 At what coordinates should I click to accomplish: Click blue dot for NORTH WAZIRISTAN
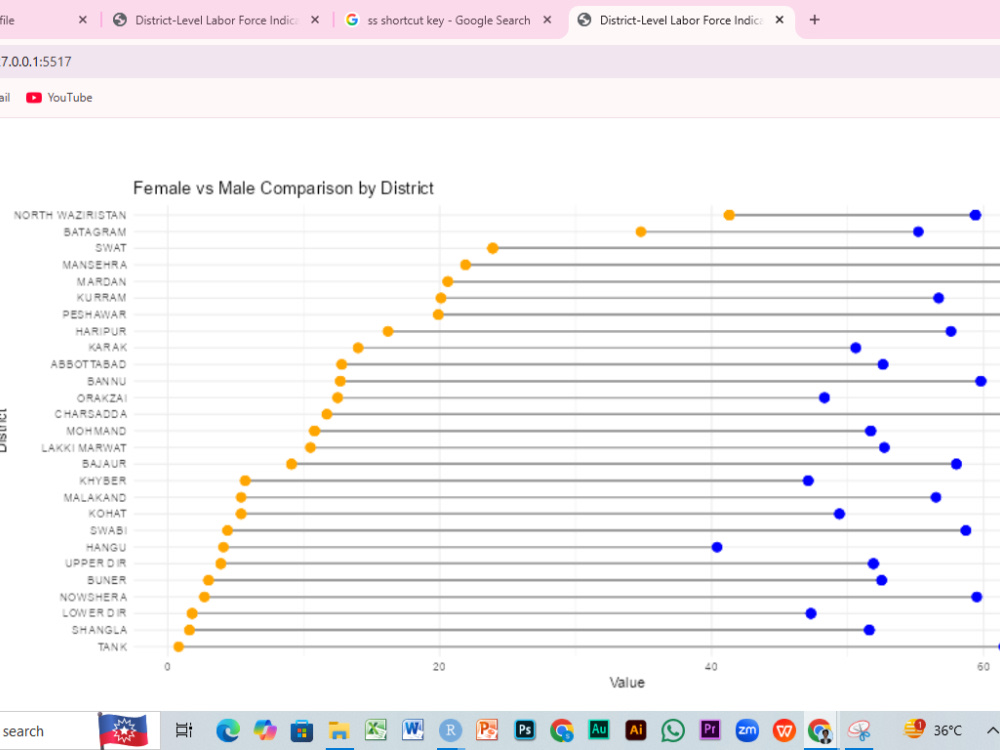click(x=975, y=215)
